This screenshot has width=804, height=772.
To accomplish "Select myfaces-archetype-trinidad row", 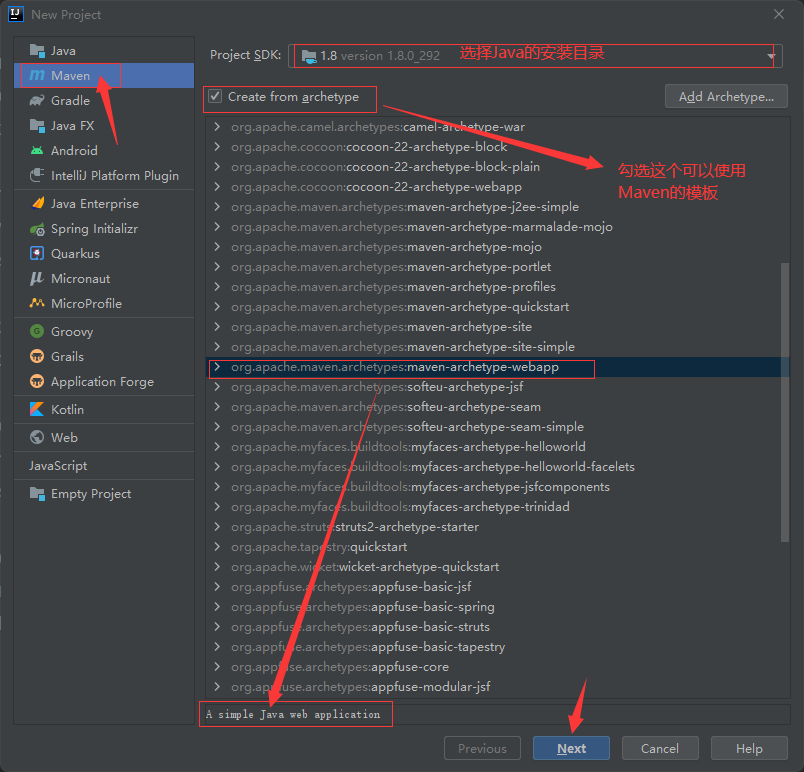I will [x=497, y=506].
